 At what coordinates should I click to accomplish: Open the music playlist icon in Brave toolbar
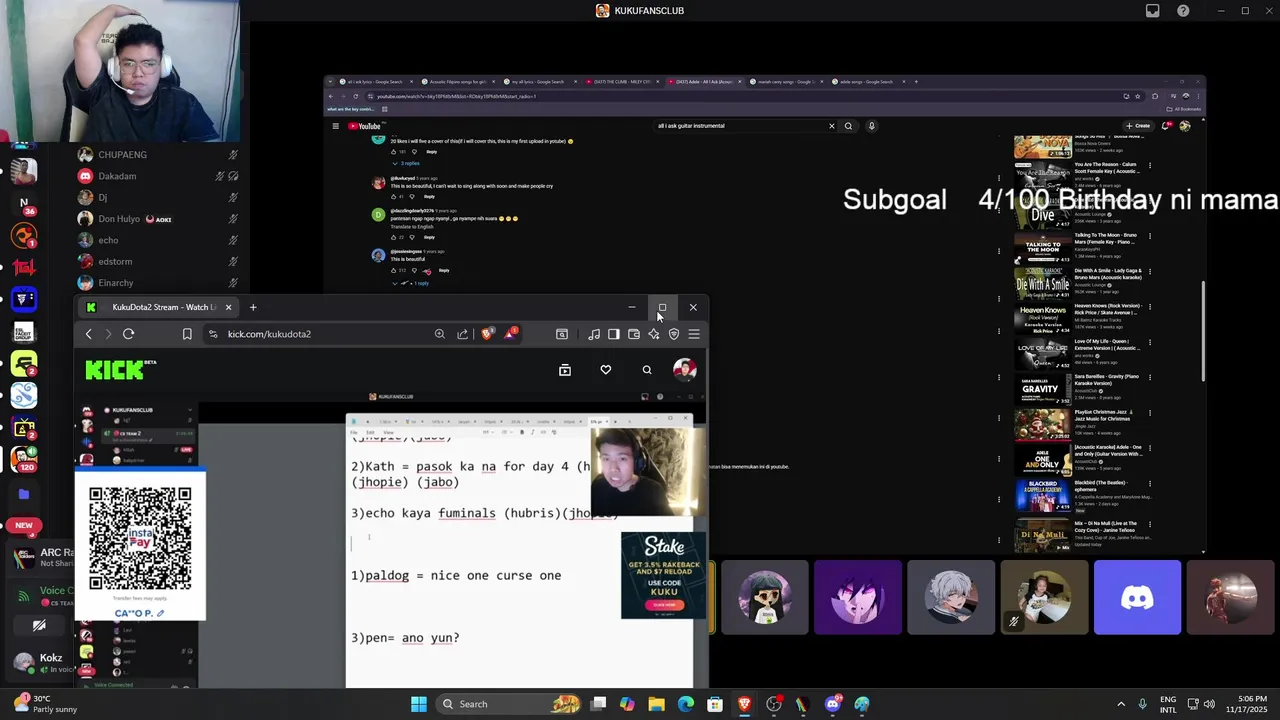pos(594,334)
